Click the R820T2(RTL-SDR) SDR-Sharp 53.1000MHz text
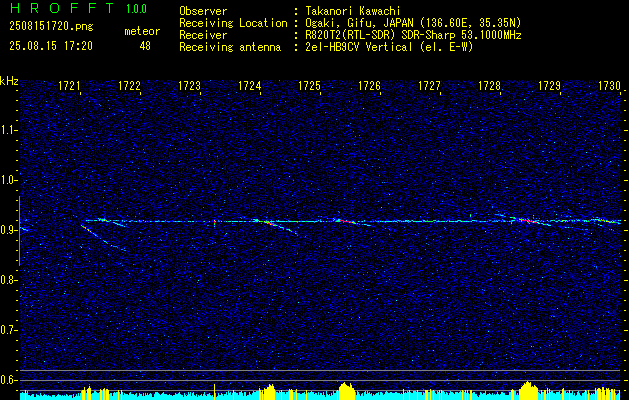This screenshot has width=629, height=400. point(413,35)
